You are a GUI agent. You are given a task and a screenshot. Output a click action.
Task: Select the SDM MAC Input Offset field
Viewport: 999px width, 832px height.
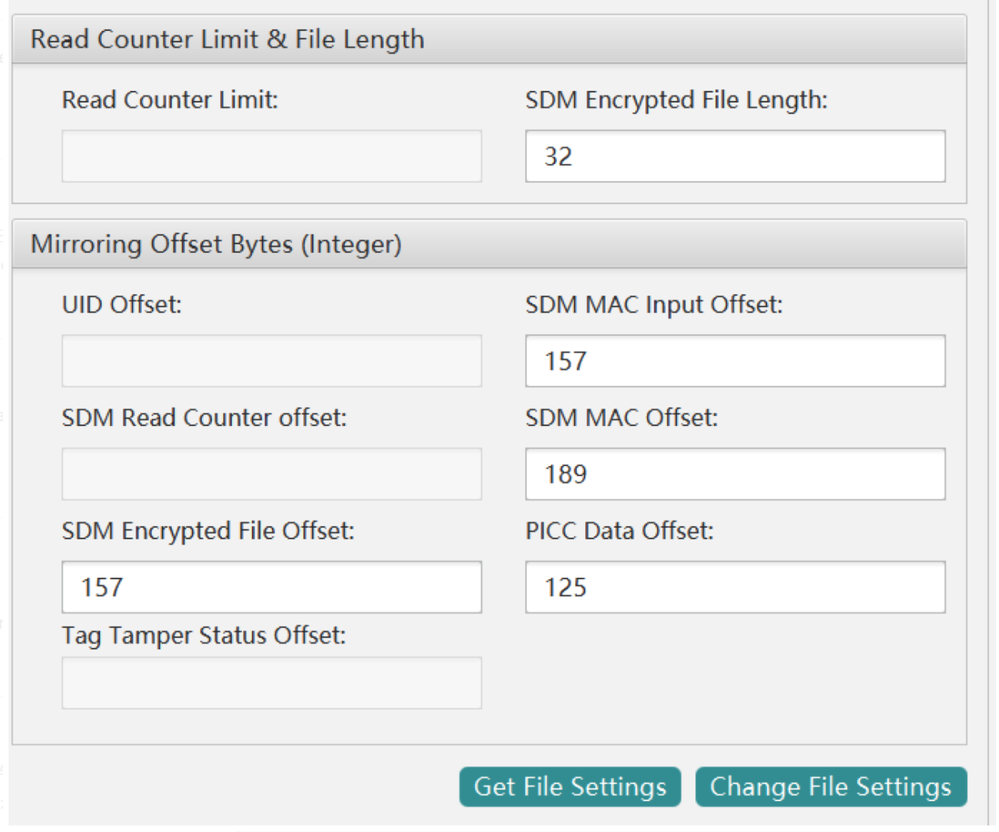735,361
